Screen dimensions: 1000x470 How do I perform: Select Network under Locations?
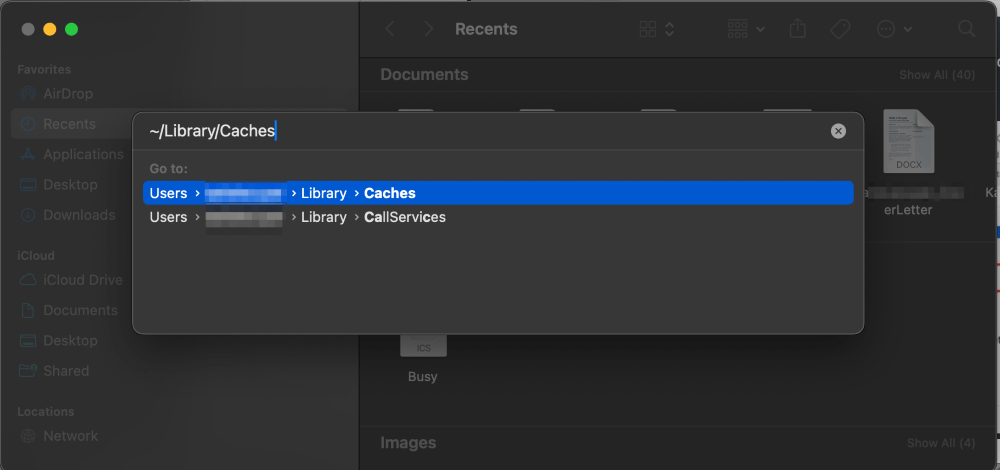tap(70, 436)
